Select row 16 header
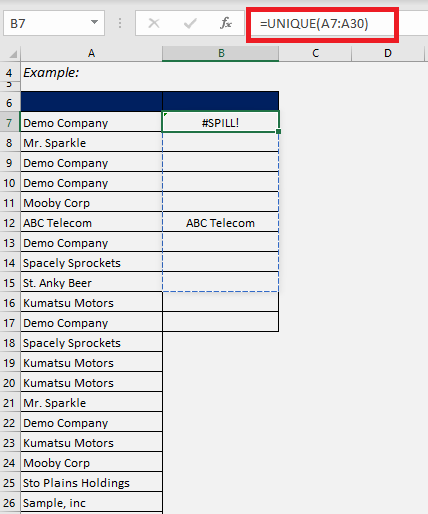Viewport: 428px width, 514px height. coord(9,303)
